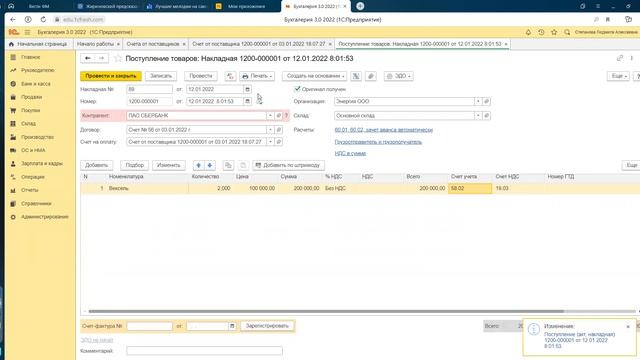Open calendar for Накладная date 12.01.2022

pos(247,89)
